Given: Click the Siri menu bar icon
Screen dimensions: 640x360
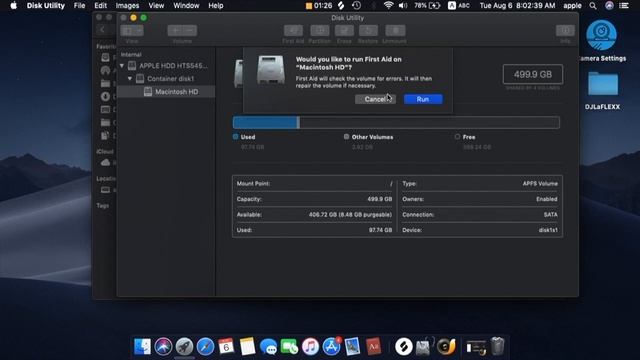Looking at the screenshot, I should (x=609, y=6).
